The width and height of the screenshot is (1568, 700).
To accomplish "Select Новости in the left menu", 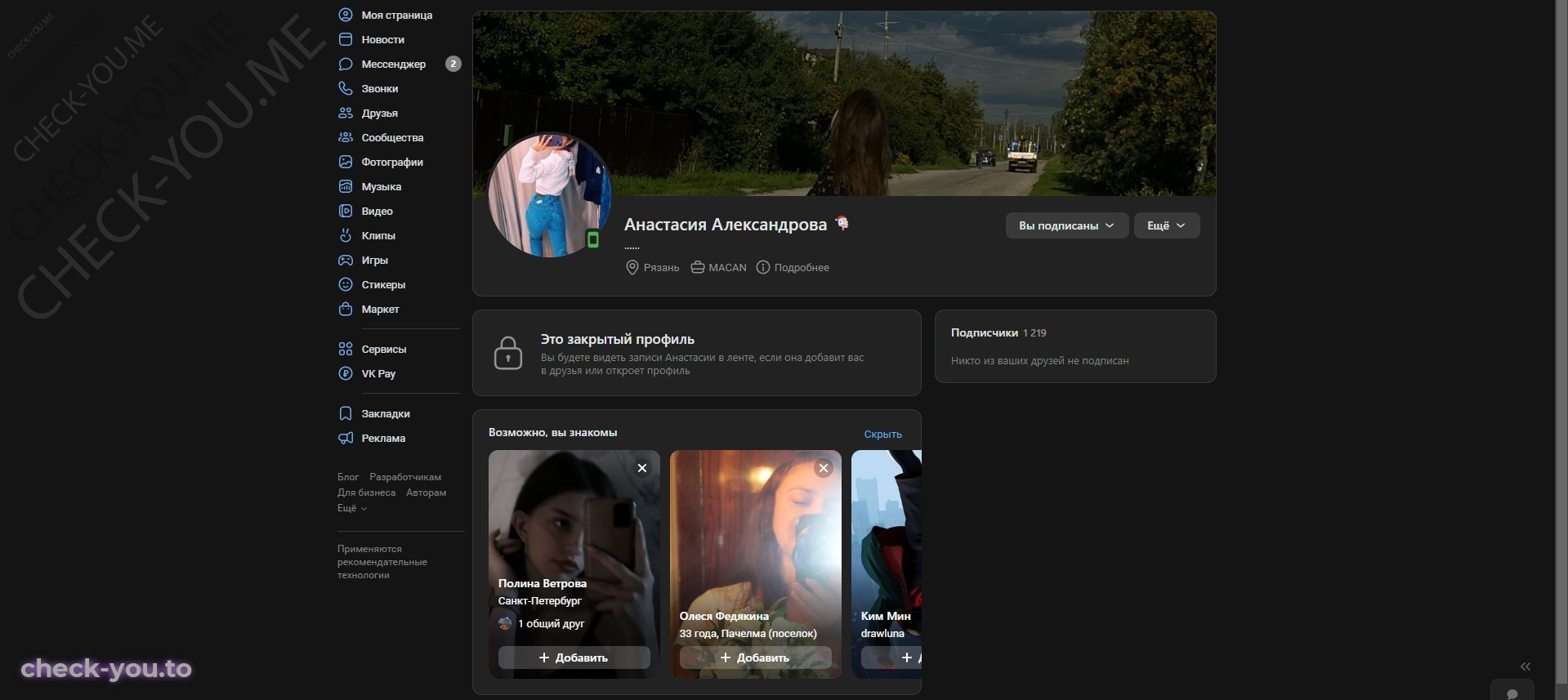I will tap(383, 39).
